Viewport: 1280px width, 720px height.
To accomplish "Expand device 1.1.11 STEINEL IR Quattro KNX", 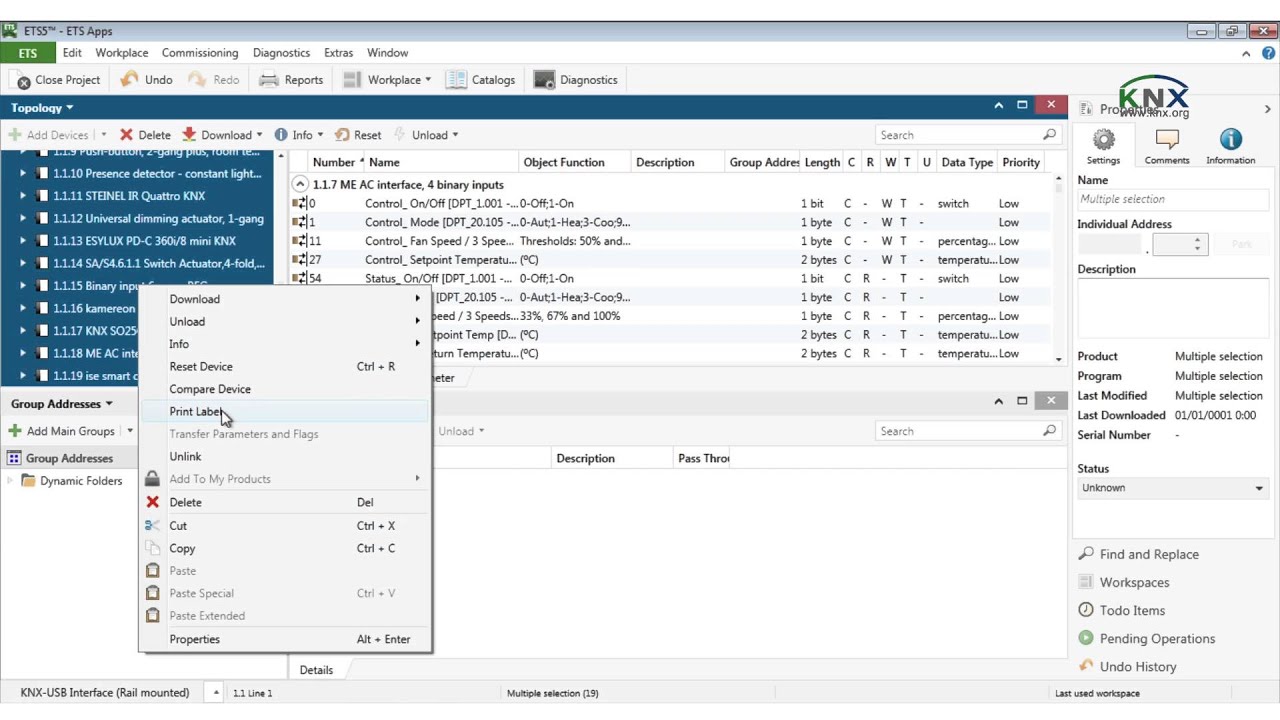I will 23,196.
